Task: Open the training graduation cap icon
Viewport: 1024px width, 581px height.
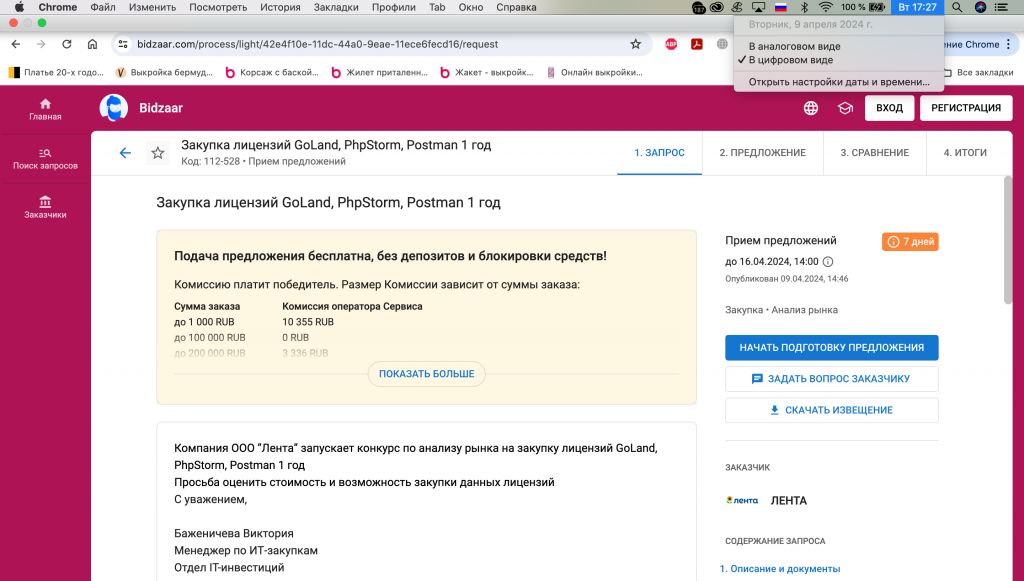Action: pos(845,108)
